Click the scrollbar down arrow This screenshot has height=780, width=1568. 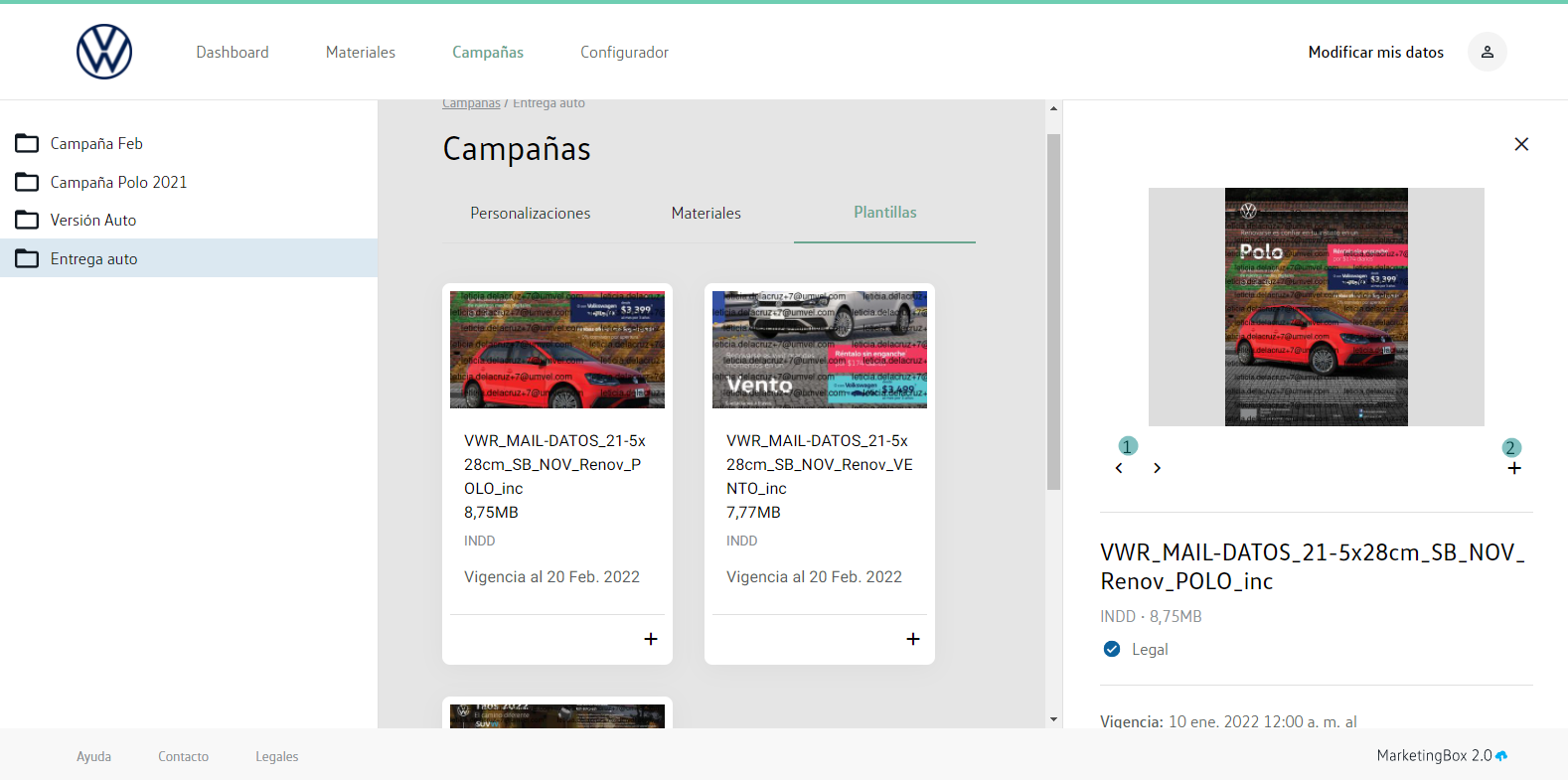pos(1053,719)
